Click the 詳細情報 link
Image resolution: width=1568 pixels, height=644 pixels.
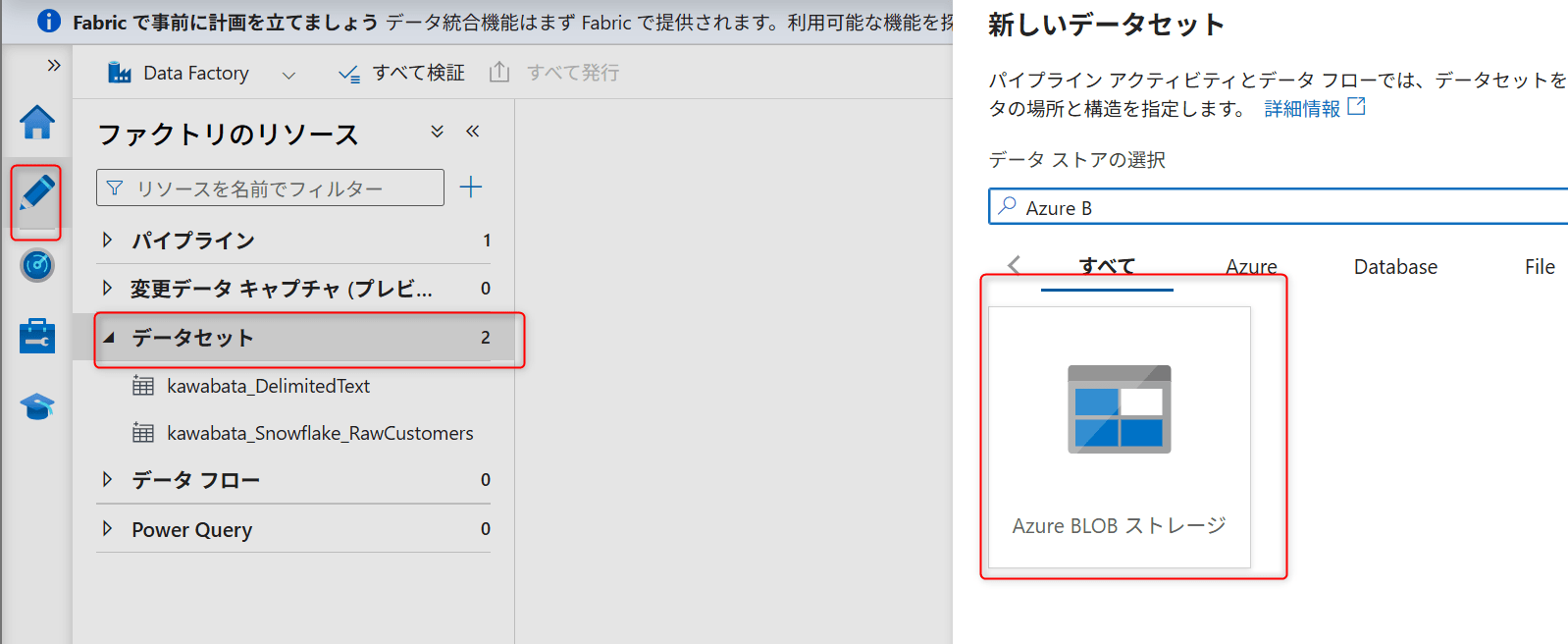(1302, 109)
